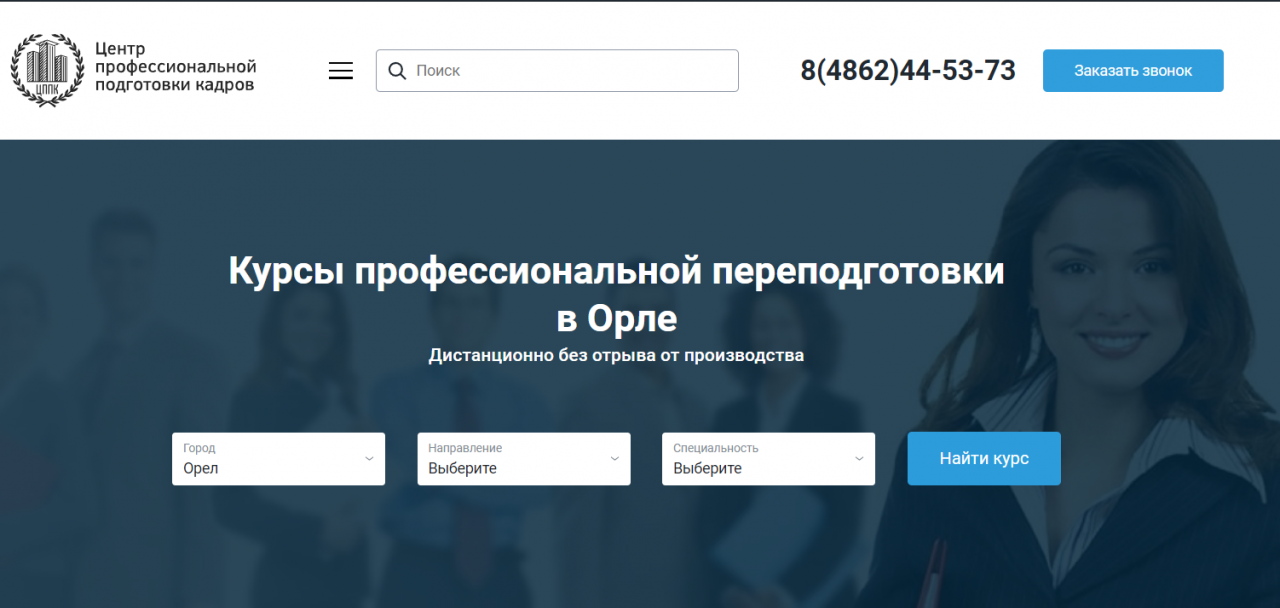Open the Город selector showing Орел

[x=278, y=459]
